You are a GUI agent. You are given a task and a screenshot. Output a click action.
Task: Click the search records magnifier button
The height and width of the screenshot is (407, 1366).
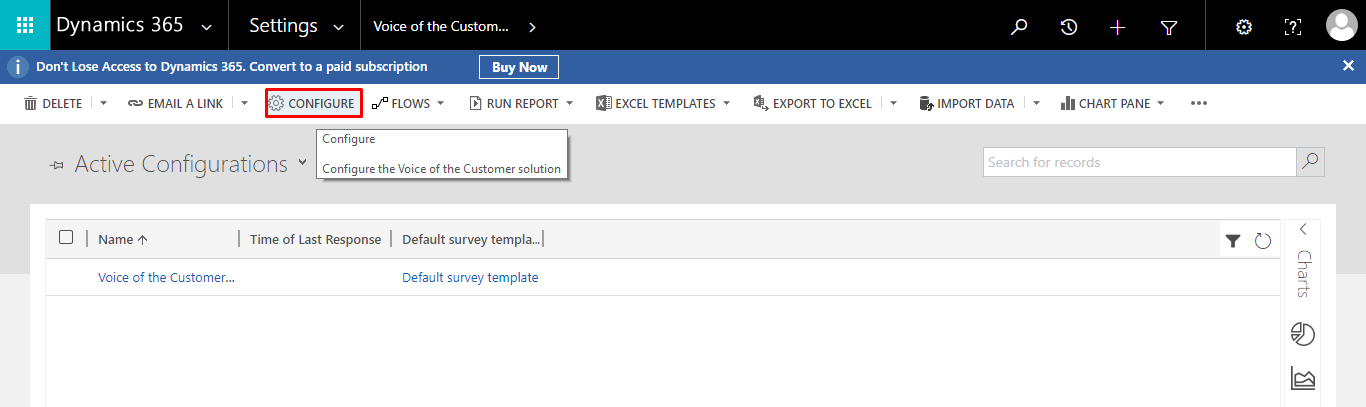[x=1310, y=162]
